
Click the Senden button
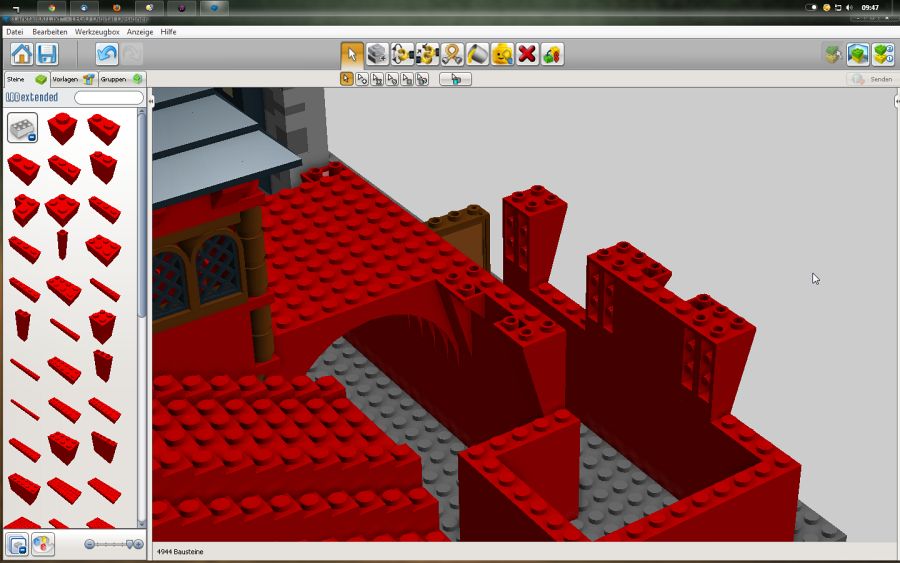coord(872,79)
